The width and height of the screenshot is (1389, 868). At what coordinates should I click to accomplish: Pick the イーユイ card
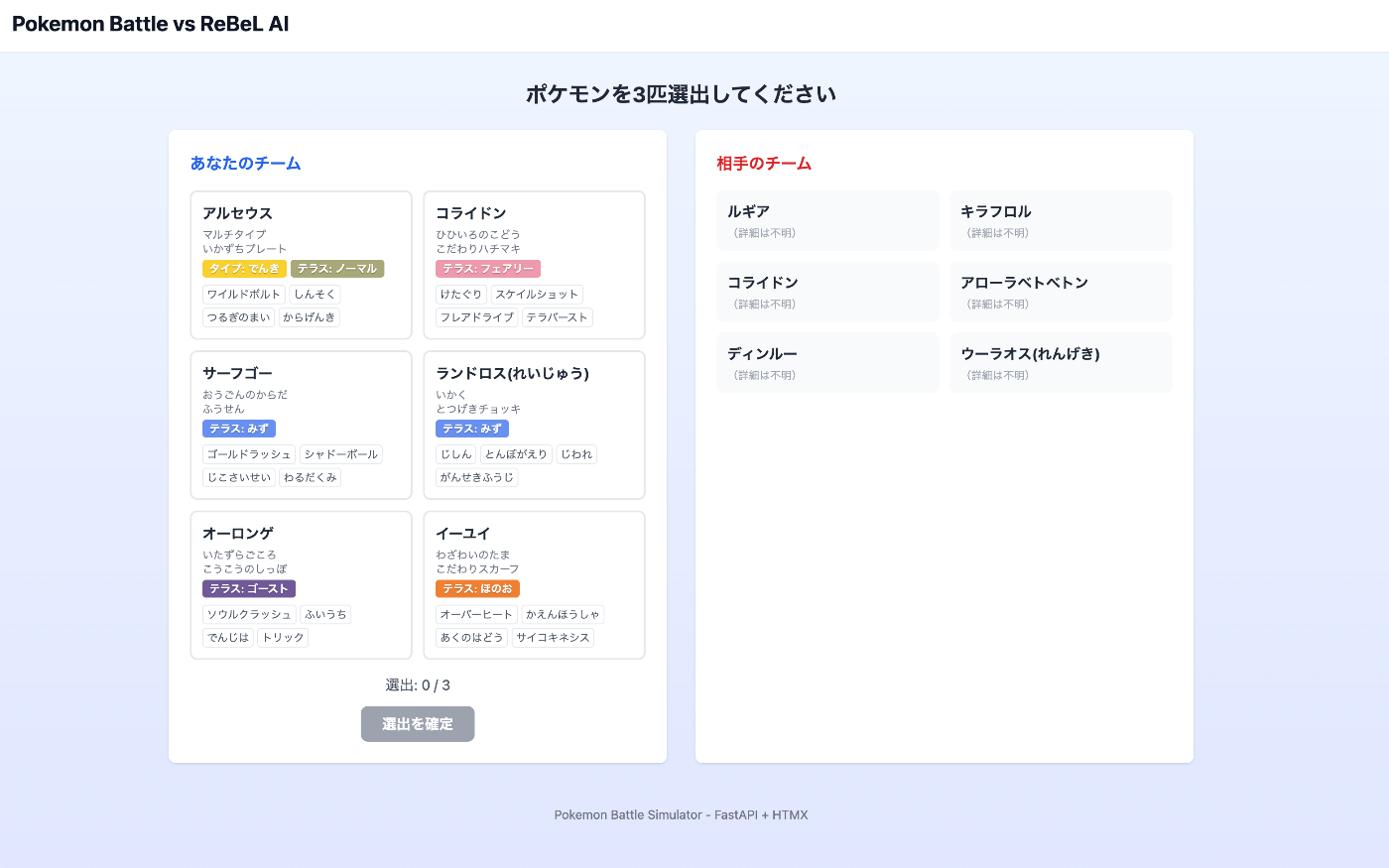point(534,585)
